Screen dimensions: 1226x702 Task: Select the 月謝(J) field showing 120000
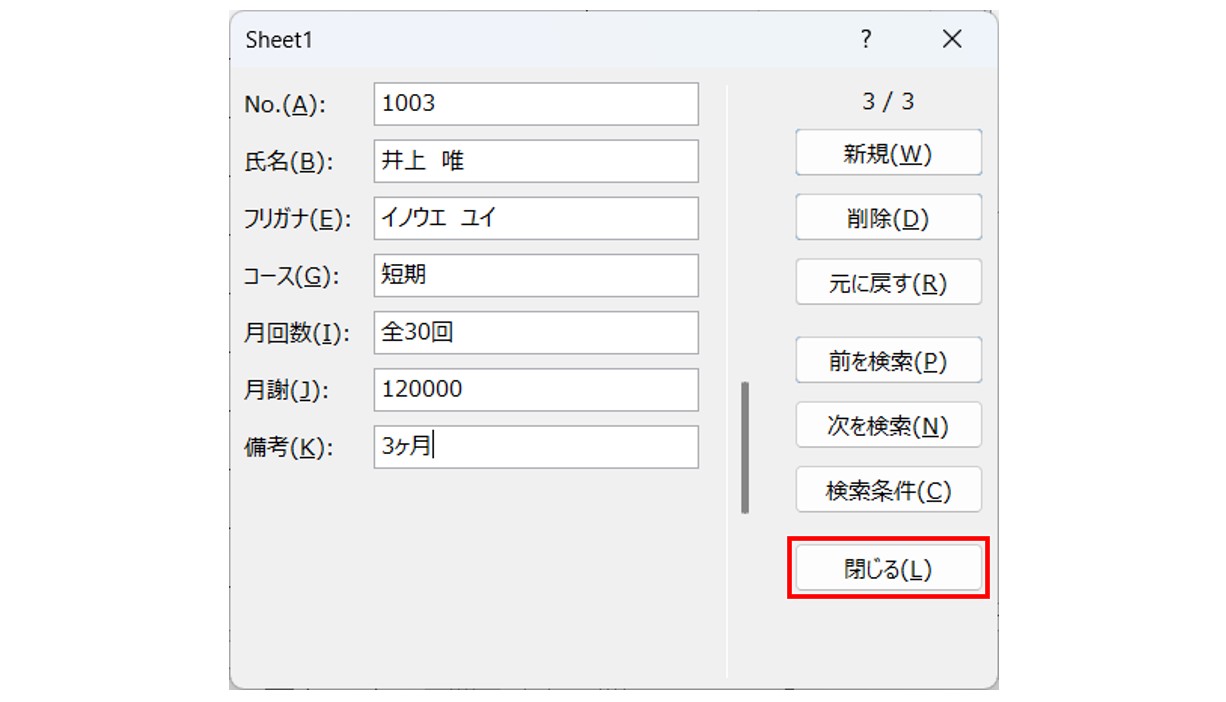[536, 389]
